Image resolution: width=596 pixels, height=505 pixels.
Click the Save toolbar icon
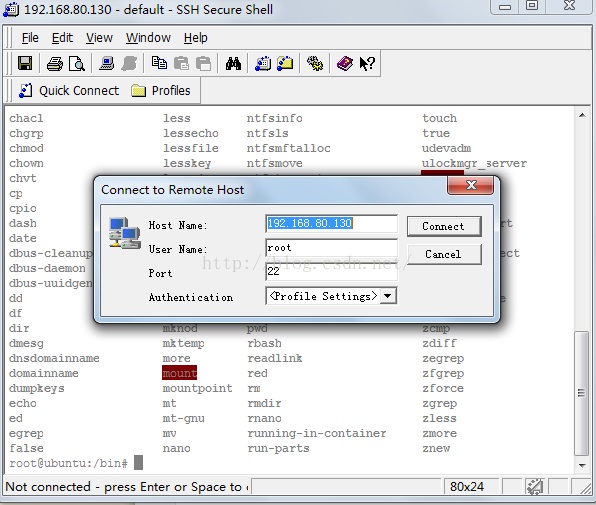(x=25, y=63)
